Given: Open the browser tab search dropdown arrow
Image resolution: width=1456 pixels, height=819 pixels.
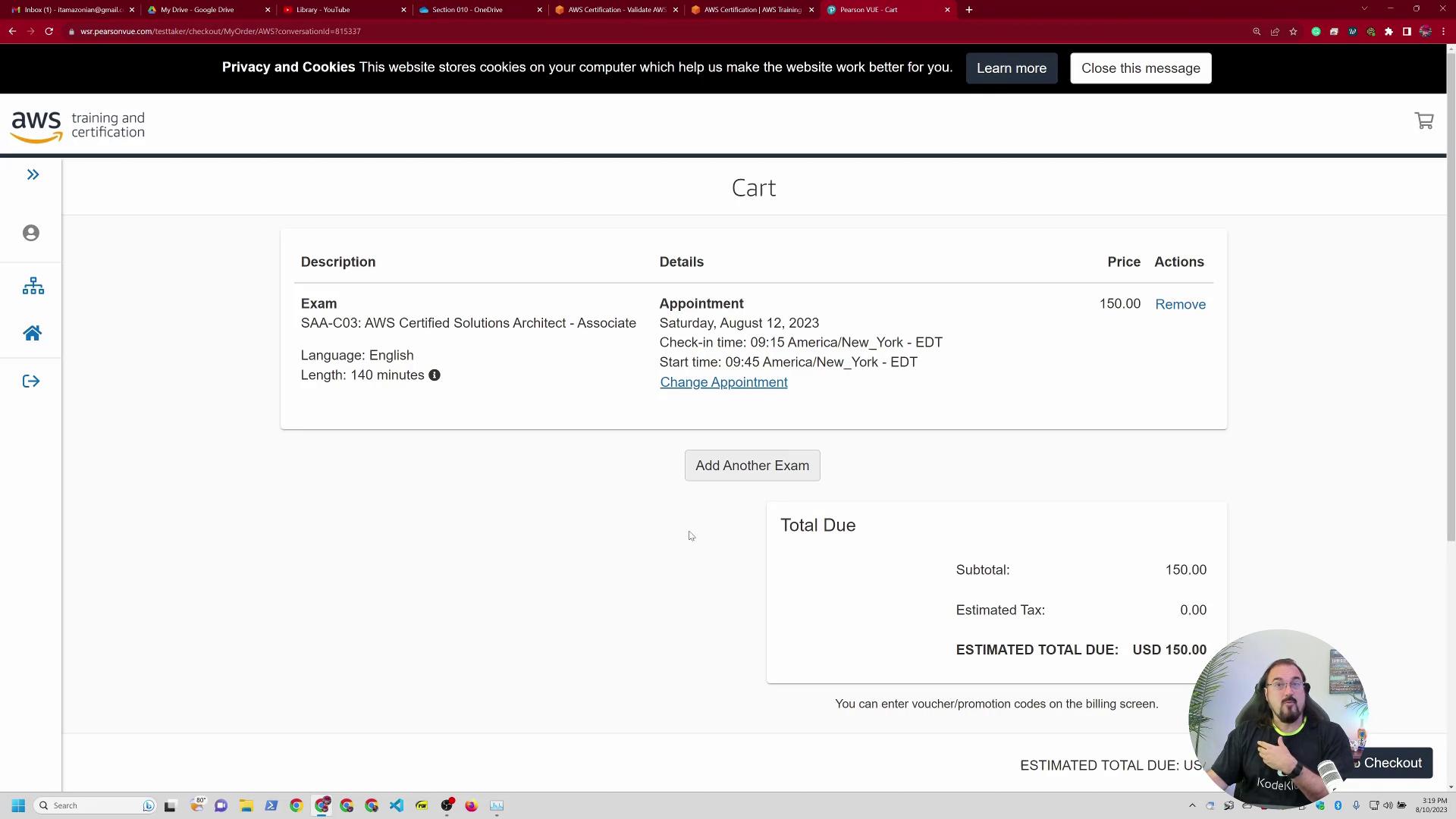Looking at the screenshot, I should coord(1363,9).
